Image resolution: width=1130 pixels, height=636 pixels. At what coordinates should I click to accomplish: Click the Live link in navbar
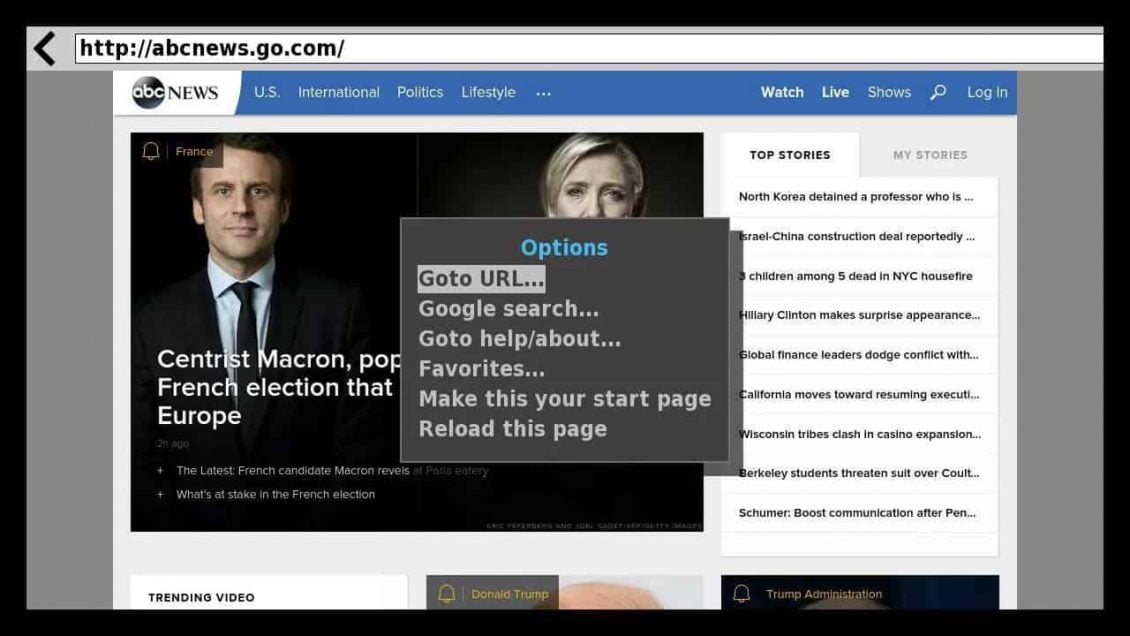(835, 92)
